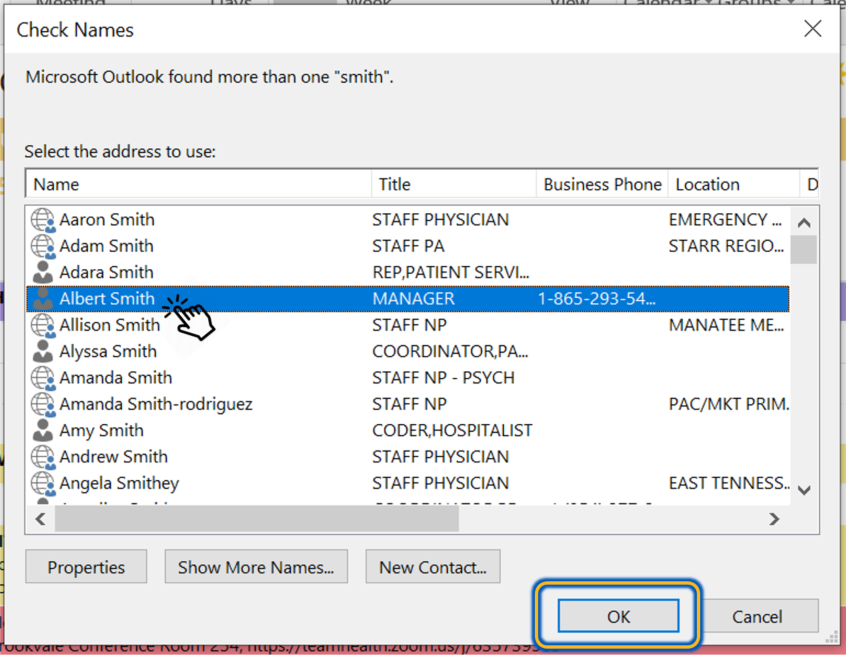Pick Andrew Smith from the names list
Image resolution: width=846 pixels, height=655 pixels.
click(408, 457)
